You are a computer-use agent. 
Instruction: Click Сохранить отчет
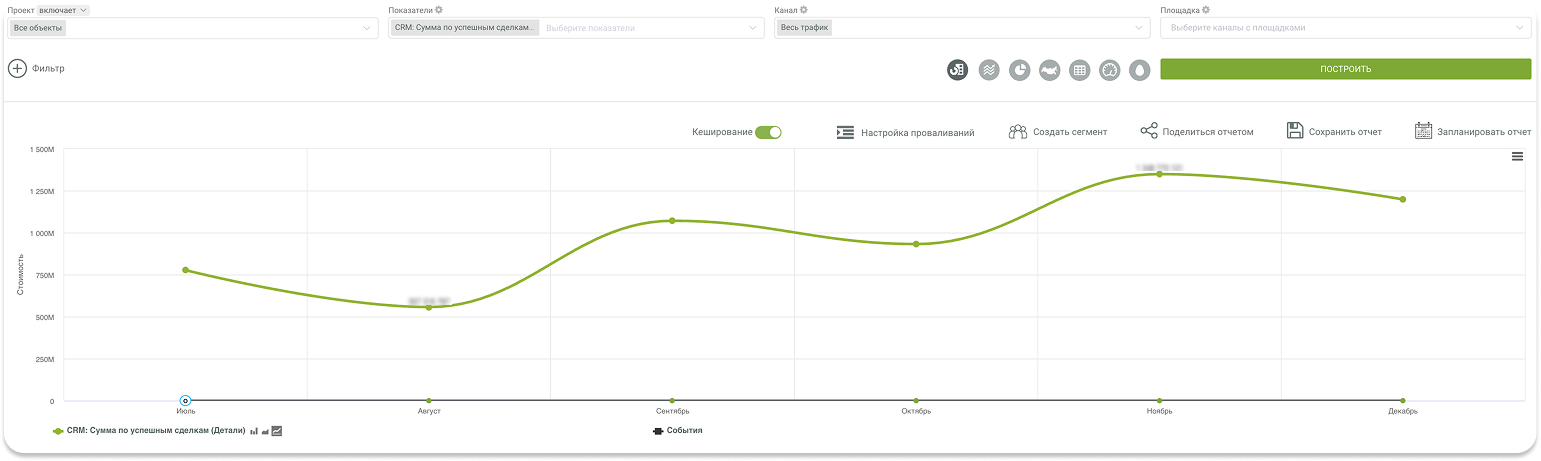coord(1333,132)
